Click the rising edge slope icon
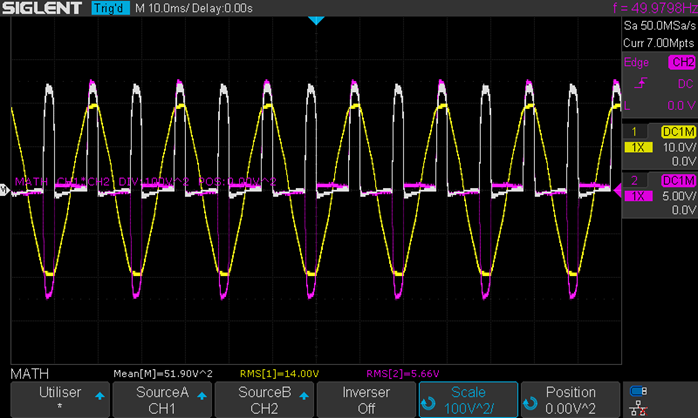The image size is (699, 419). 641,83
